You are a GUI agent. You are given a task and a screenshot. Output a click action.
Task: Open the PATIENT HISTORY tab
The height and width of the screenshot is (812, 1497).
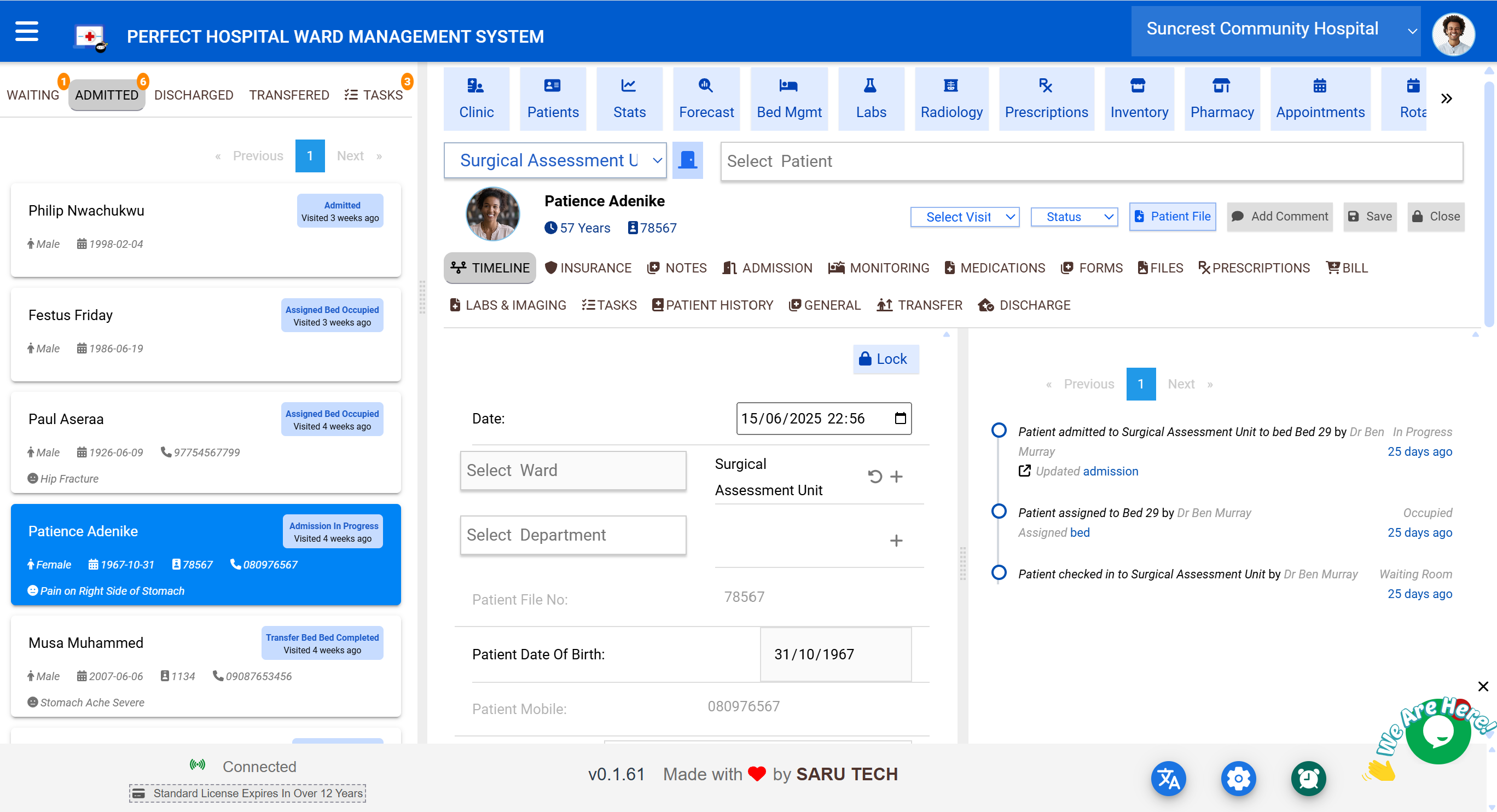point(712,305)
